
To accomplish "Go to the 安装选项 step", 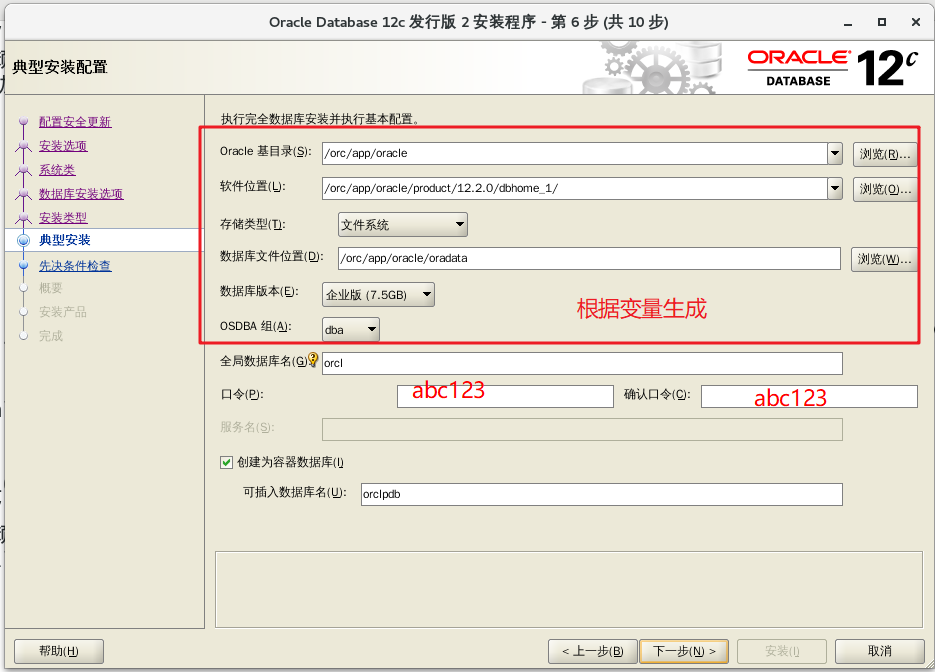I will pyautogui.click(x=63, y=145).
